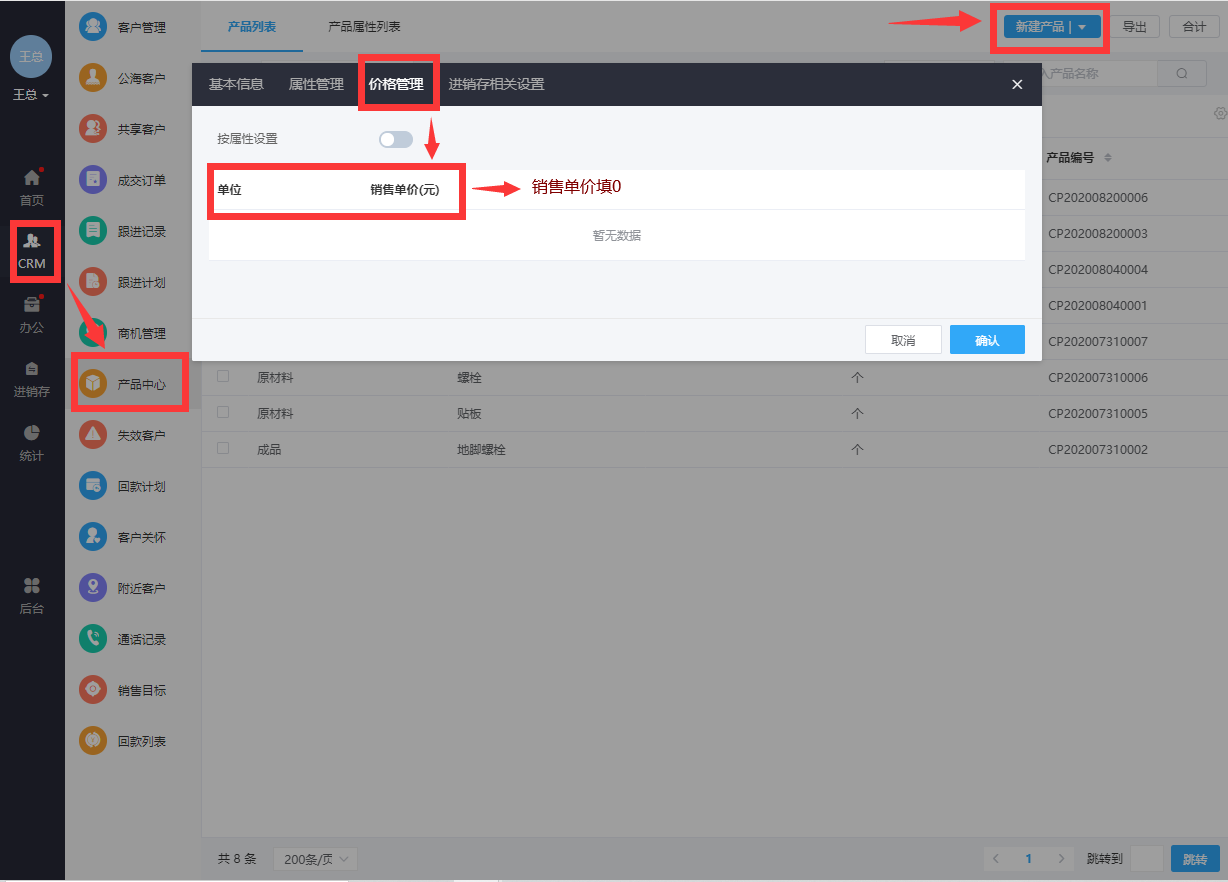This screenshot has height=882, width=1228.
Task: Click product code CP202008200006
Action: [x=1098, y=197]
